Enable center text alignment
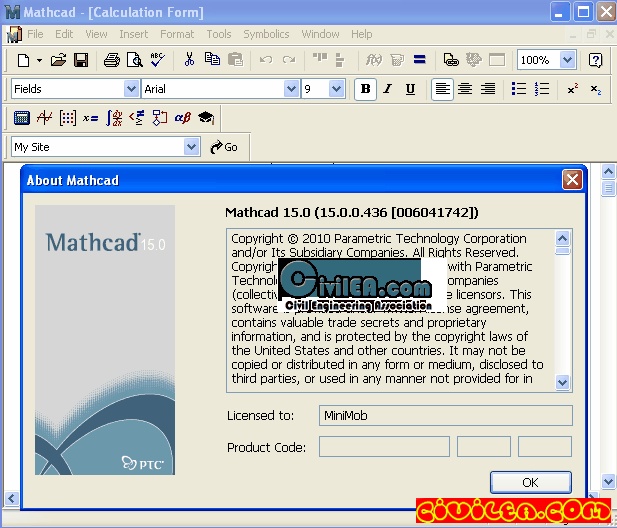 pyautogui.click(x=465, y=89)
